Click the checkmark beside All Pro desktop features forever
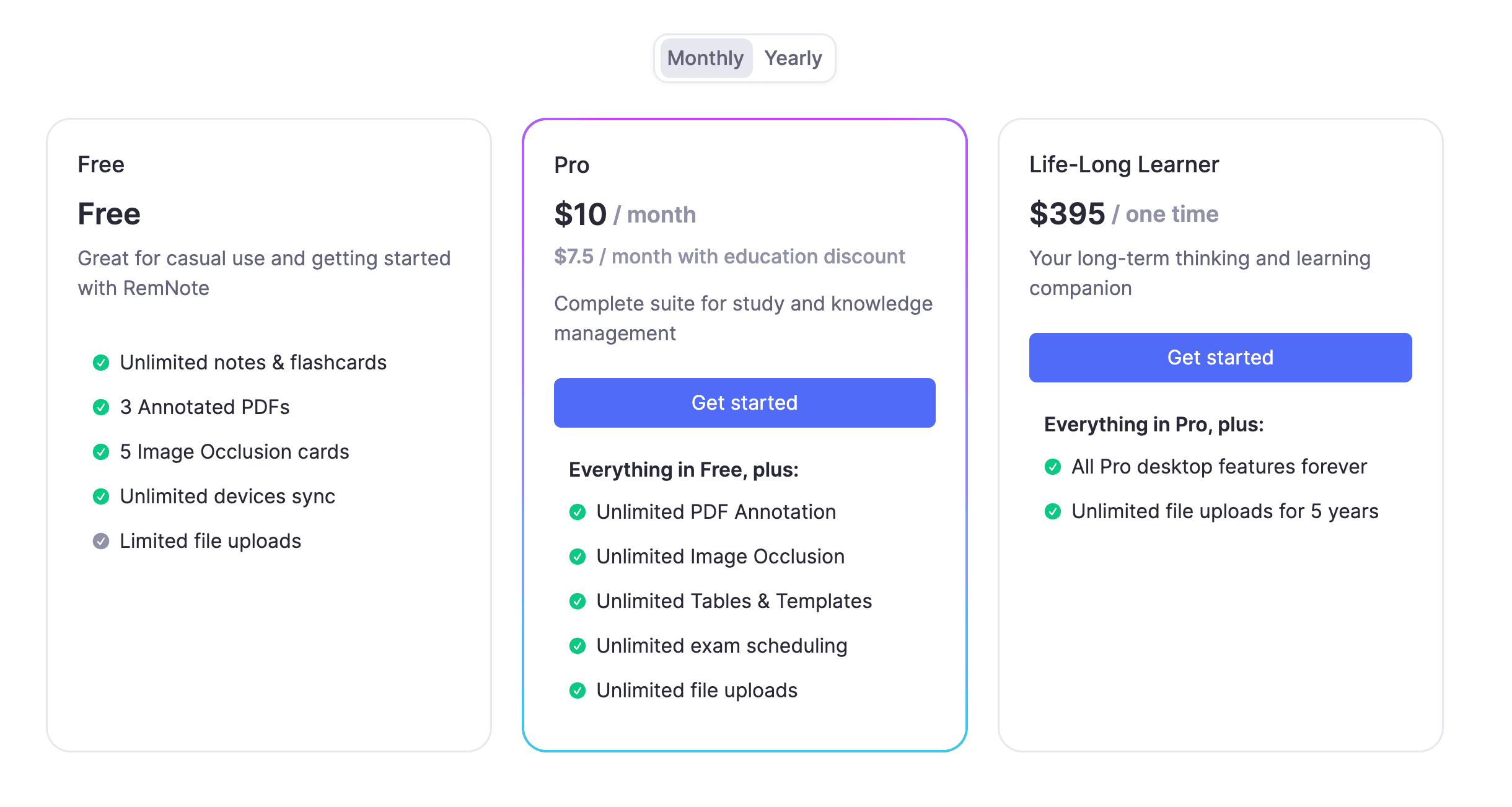The image size is (1512, 807). [1052, 467]
